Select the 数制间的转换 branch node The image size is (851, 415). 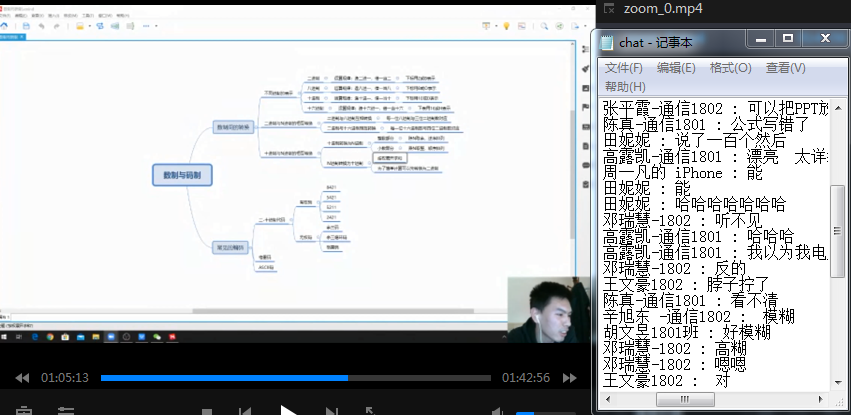[233, 127]
